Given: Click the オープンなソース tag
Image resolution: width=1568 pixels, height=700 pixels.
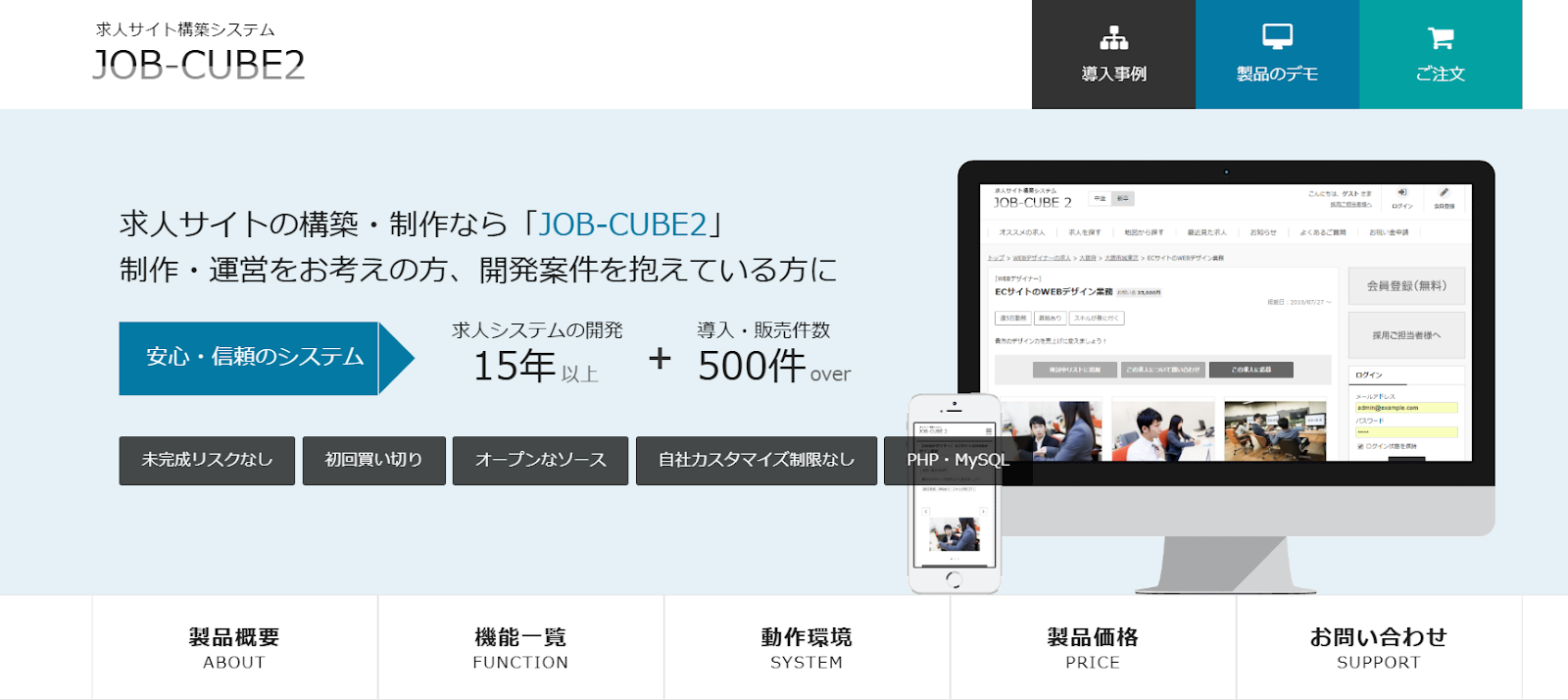Looking at the screenshot, I should 540,461.
